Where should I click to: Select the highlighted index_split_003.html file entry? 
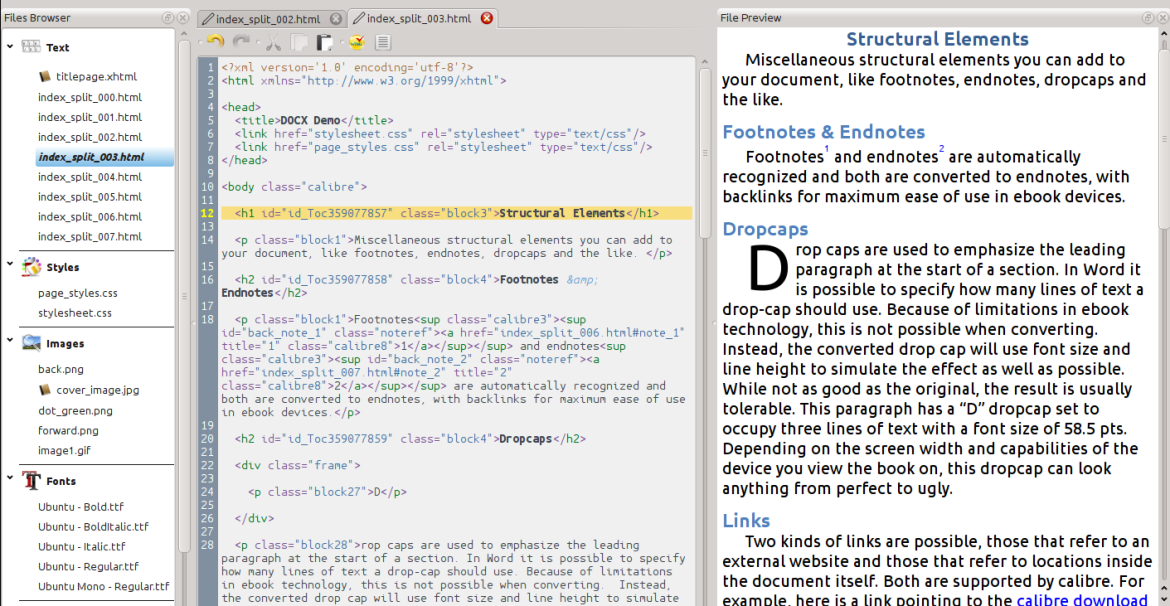tap(104, 157)
